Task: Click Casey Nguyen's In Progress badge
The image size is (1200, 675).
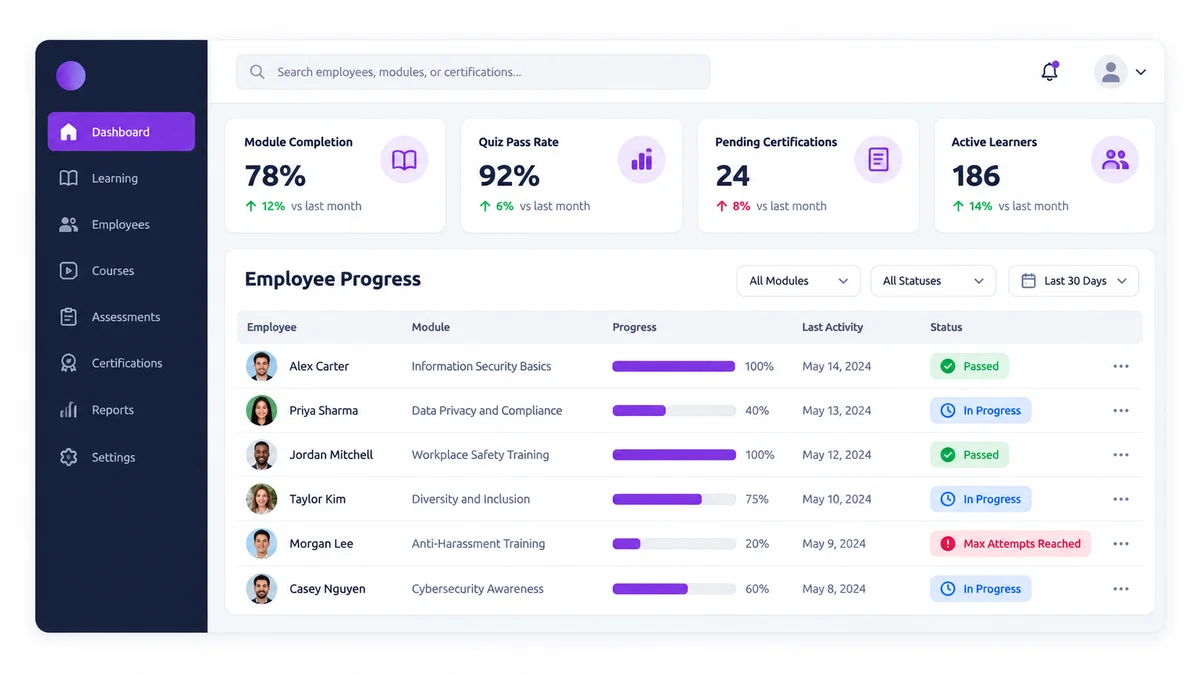Action: pyautogui.click(x=980, y=589)
